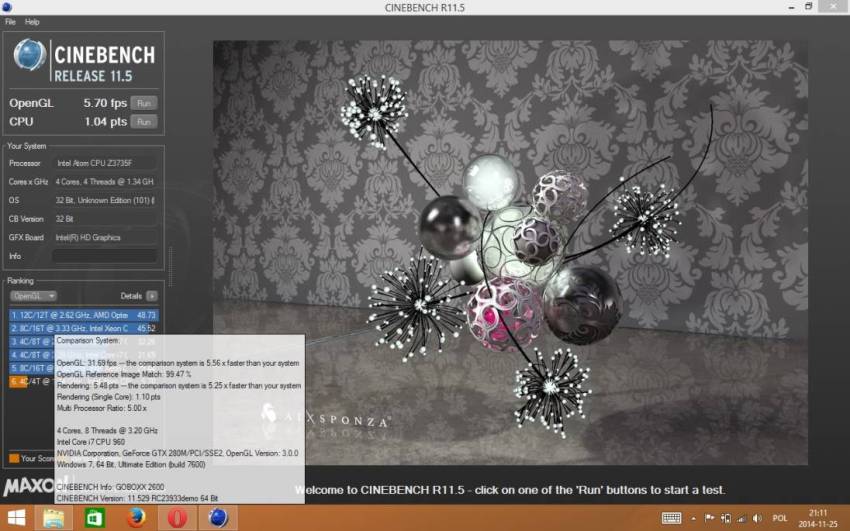Show hidden tray icons arrow
This screenshot has height=531, width=850.
pyautogui.click(x=693, y=519)
